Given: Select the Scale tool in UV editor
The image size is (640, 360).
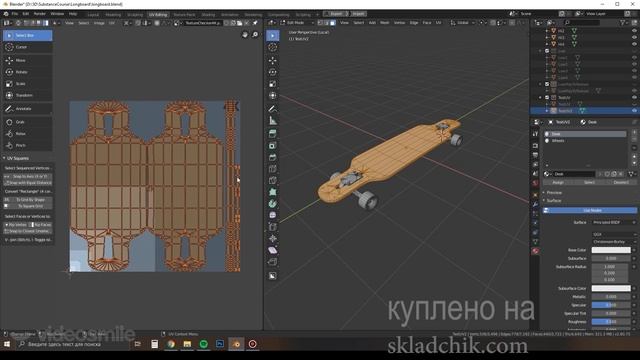Looking at the screenshot, I should pos(27,84).
